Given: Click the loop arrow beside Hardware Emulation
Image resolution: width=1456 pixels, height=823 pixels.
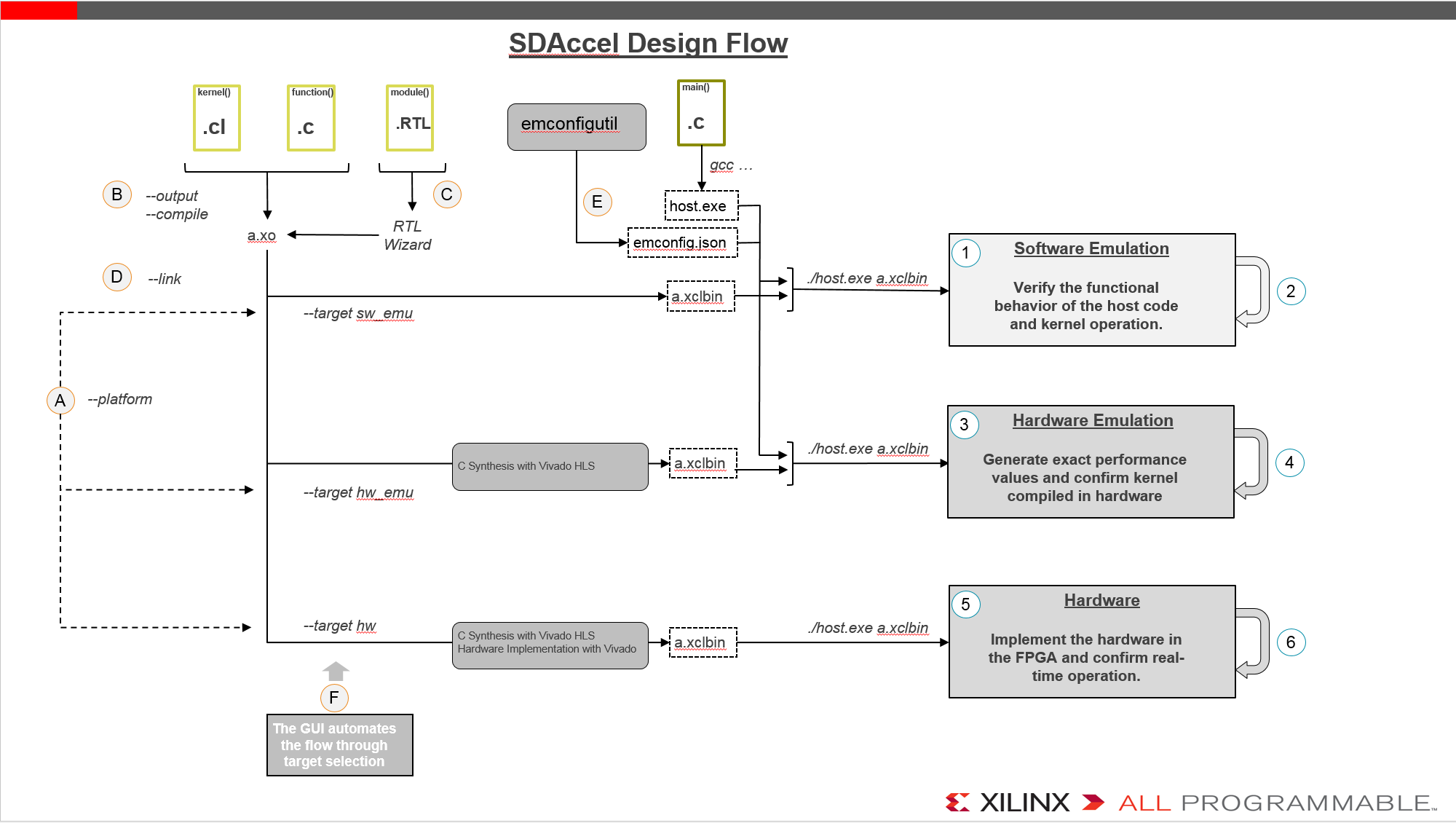Looking at the screenshot, I should (1251, 463).
